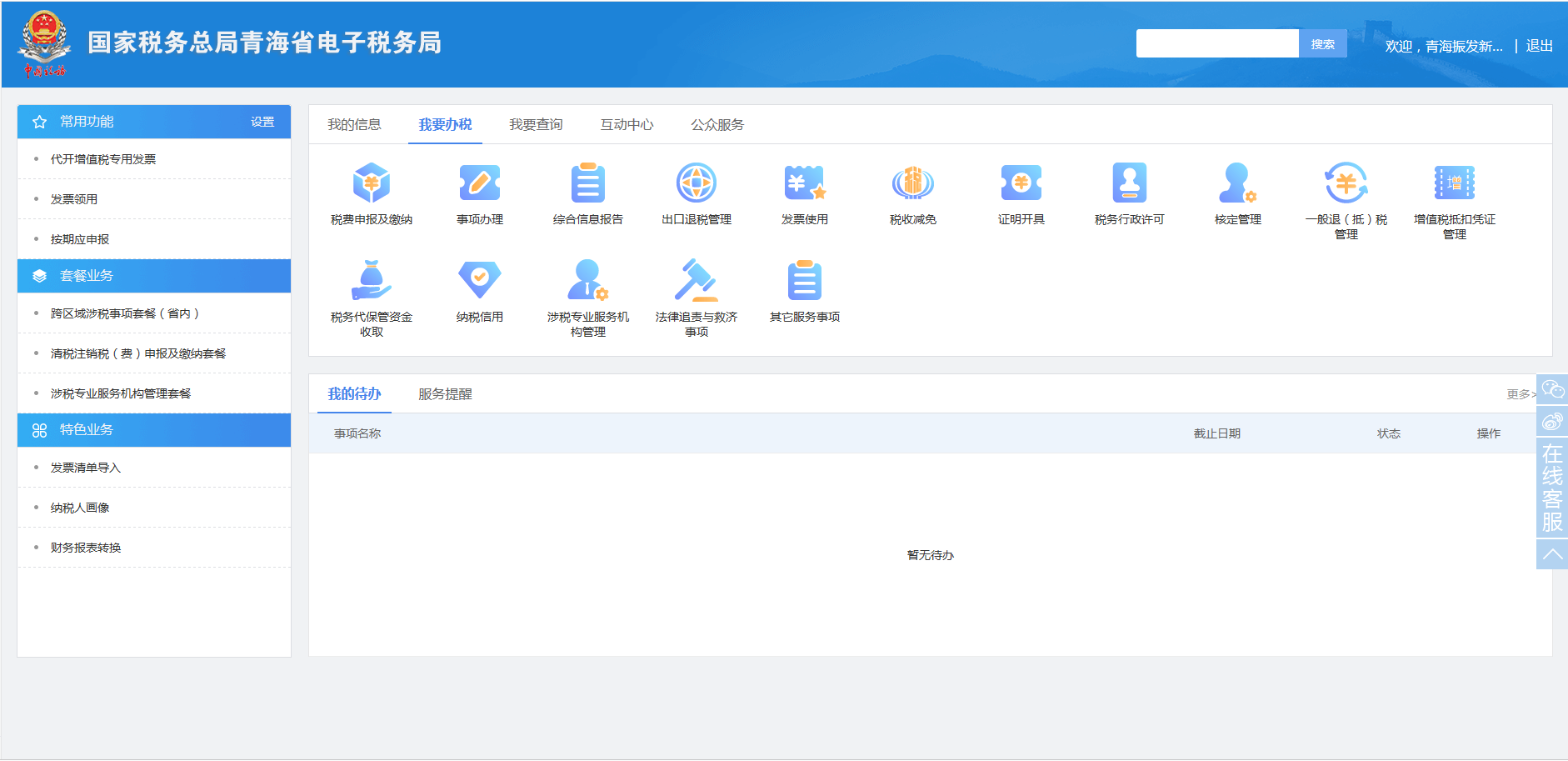Click the 发票使用 icon
This screenshot has width=1568, height=761.
coord(805,192)
